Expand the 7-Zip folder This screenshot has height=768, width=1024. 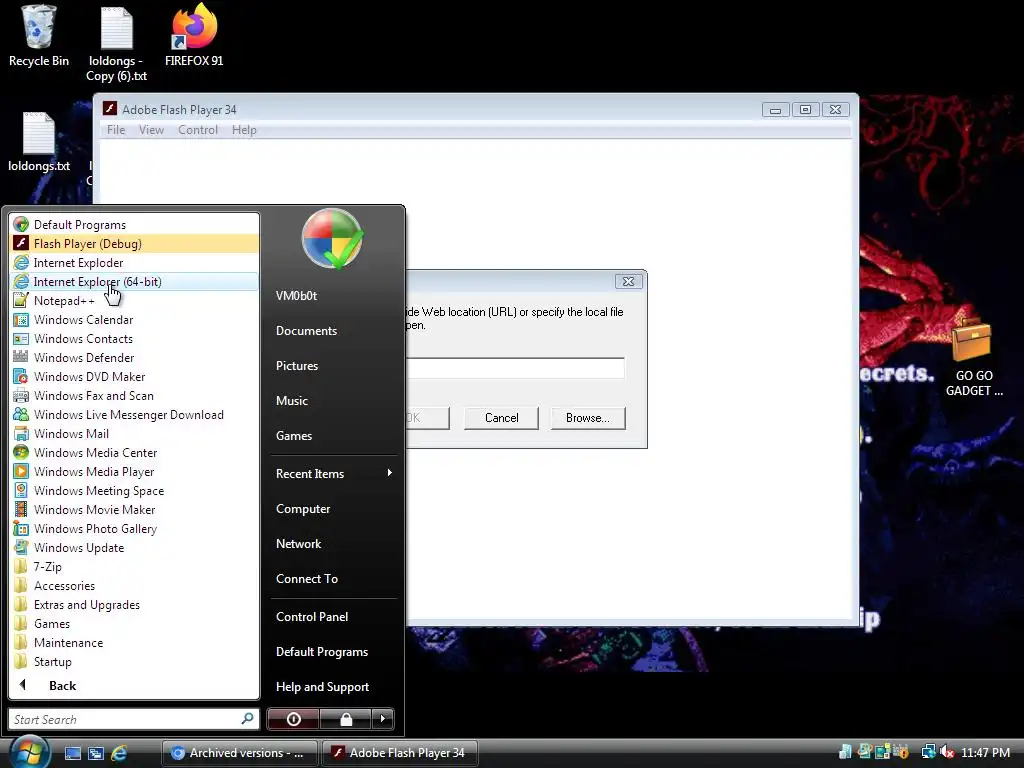pos(135,566)
